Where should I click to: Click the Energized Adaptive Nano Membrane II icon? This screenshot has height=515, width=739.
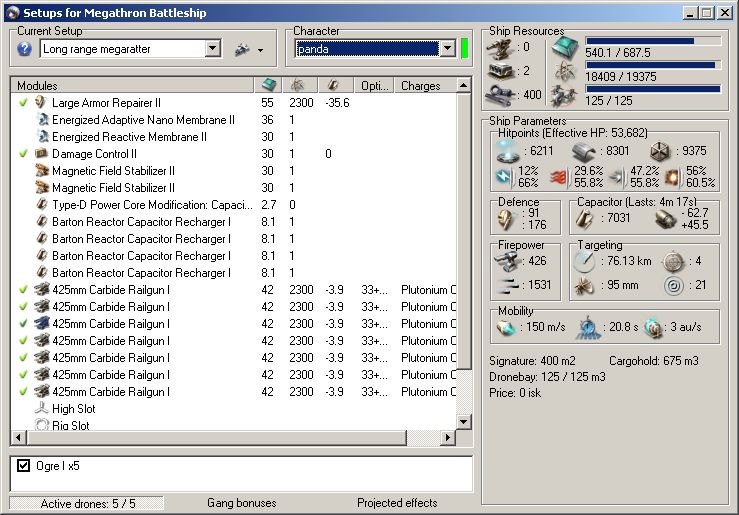tap(41, 120)
